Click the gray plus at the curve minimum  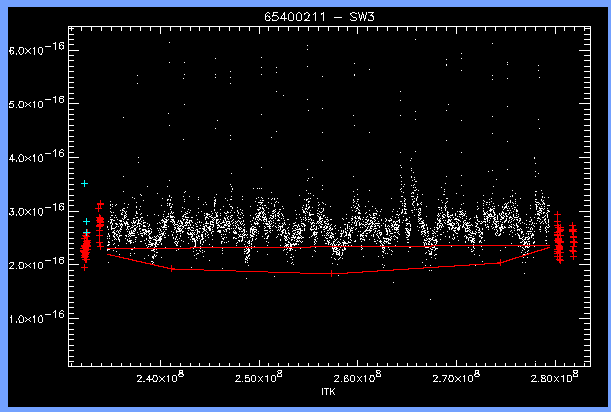point(332,273)
